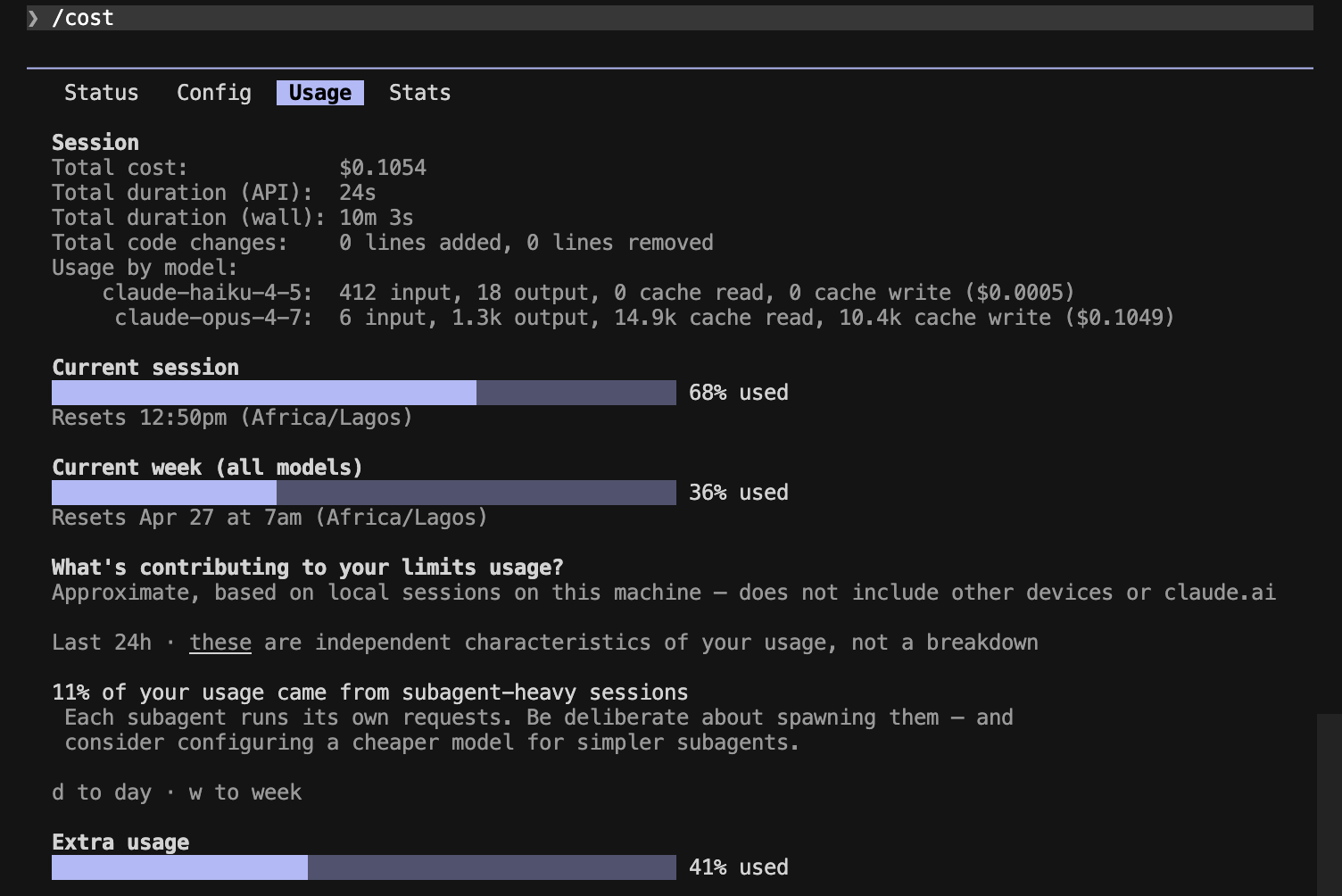Click "Resets Apr 27 at 7am" text

pyautogui.click(x=177, y=518)
